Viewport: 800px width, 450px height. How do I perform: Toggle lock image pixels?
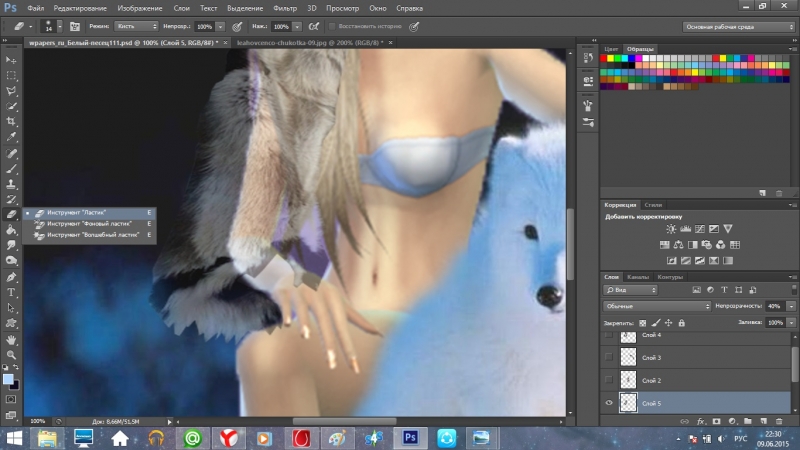(656, 323)
